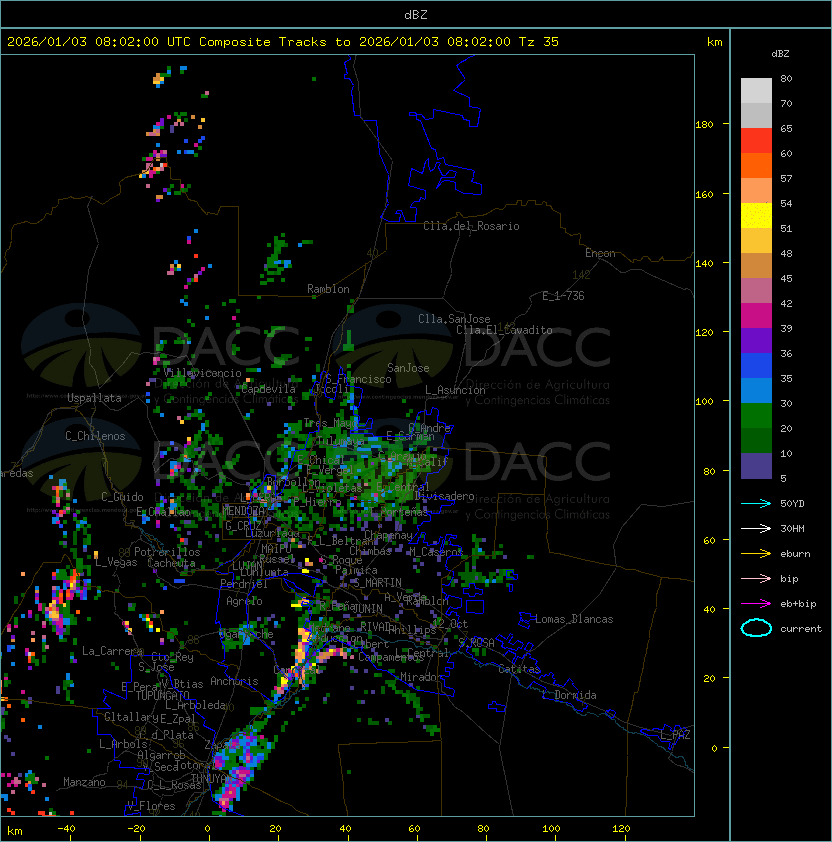Click the yellow eburn arrow in legend
The image size is (832, 842).
(756, 554)
